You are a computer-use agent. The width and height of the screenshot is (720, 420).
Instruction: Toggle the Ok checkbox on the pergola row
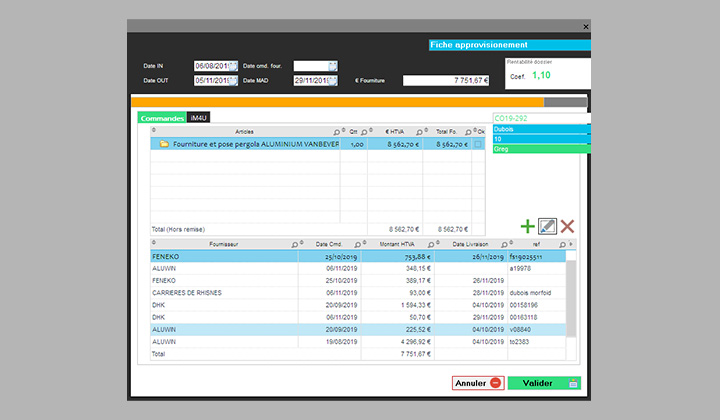coord(478,145)
